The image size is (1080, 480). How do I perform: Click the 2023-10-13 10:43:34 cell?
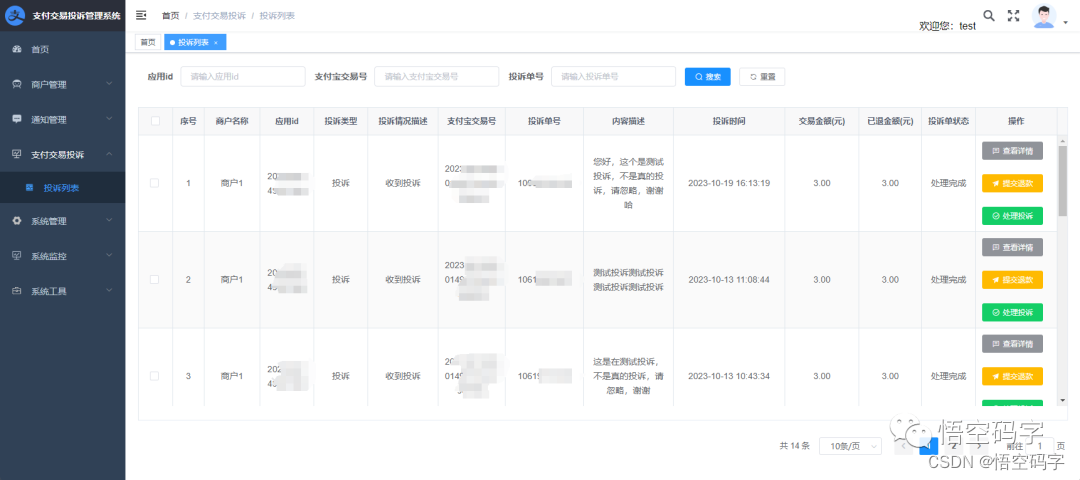tap(729, 376)
